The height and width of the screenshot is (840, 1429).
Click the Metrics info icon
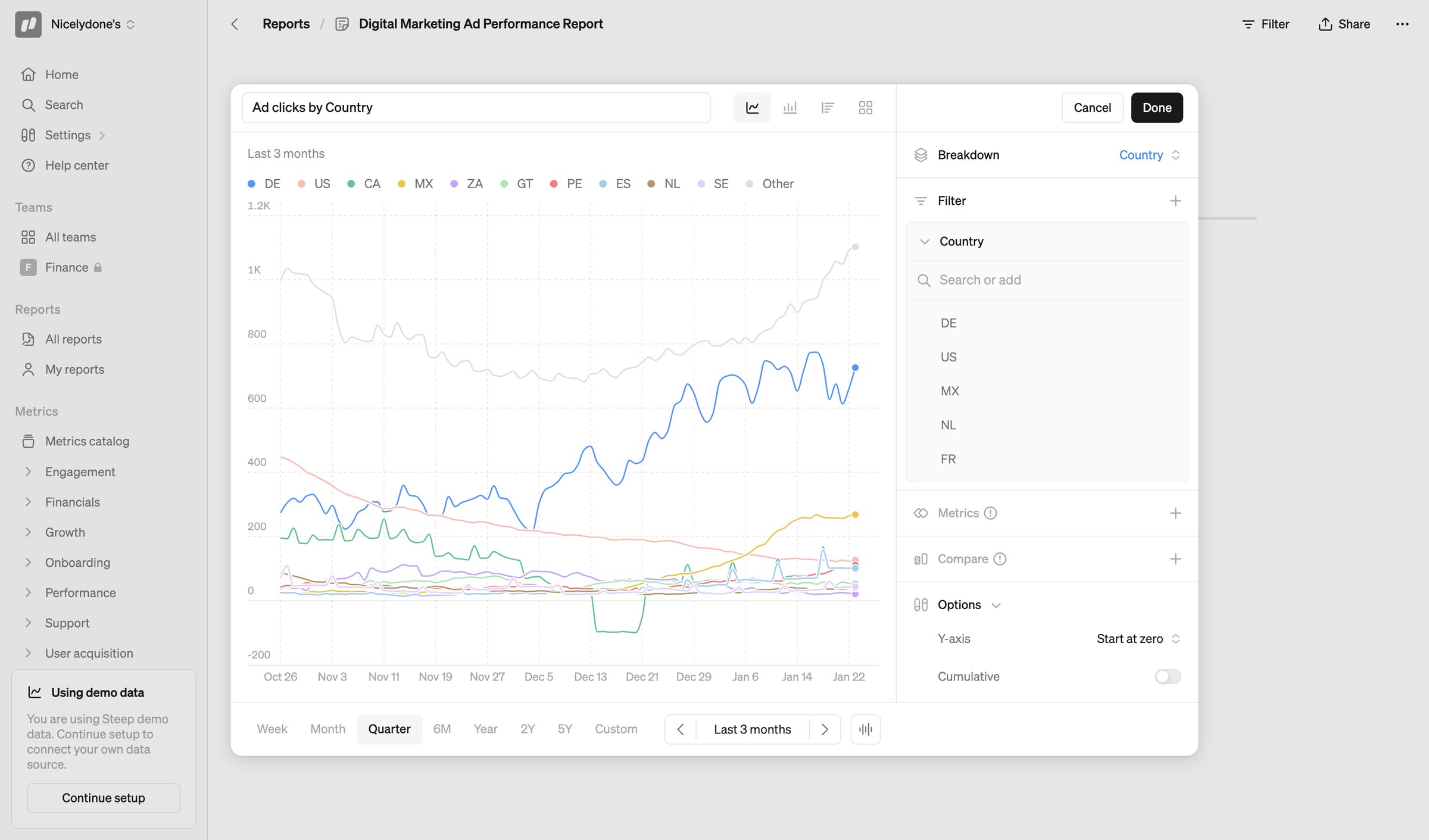(x=990, y=513)
